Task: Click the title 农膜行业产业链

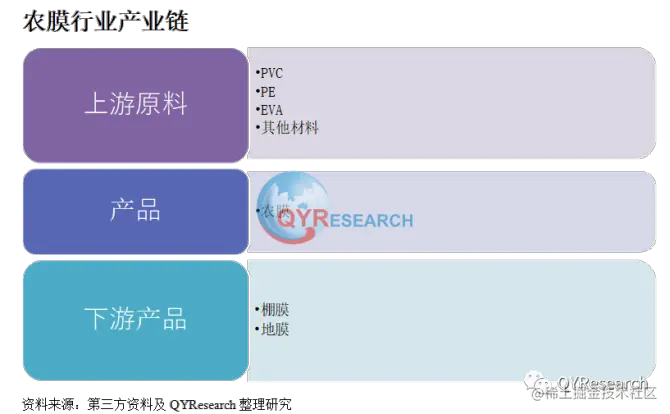Action: (106, 21)
